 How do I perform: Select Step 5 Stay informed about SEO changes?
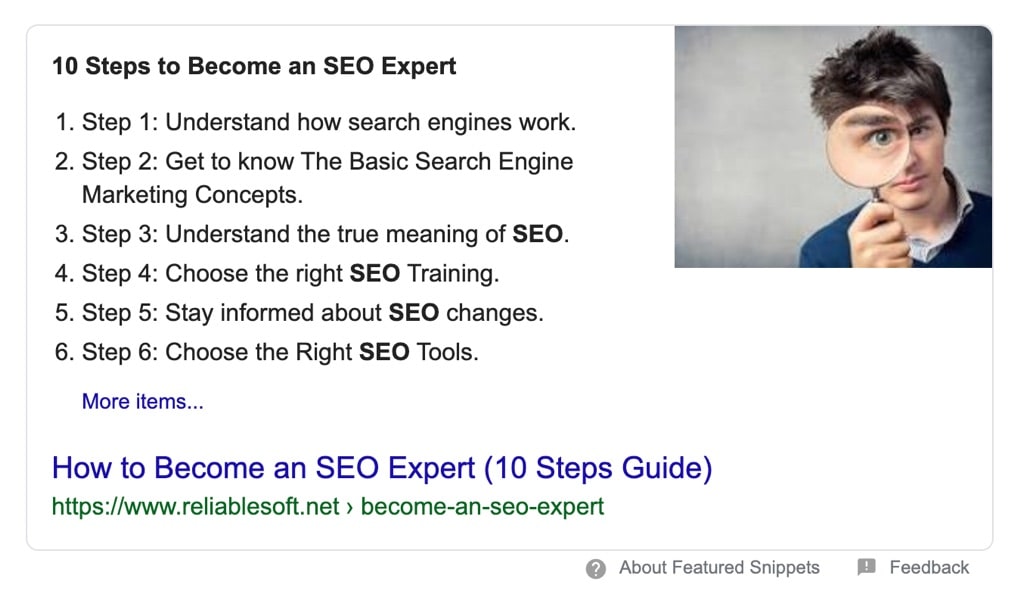(x=312, y=312)
